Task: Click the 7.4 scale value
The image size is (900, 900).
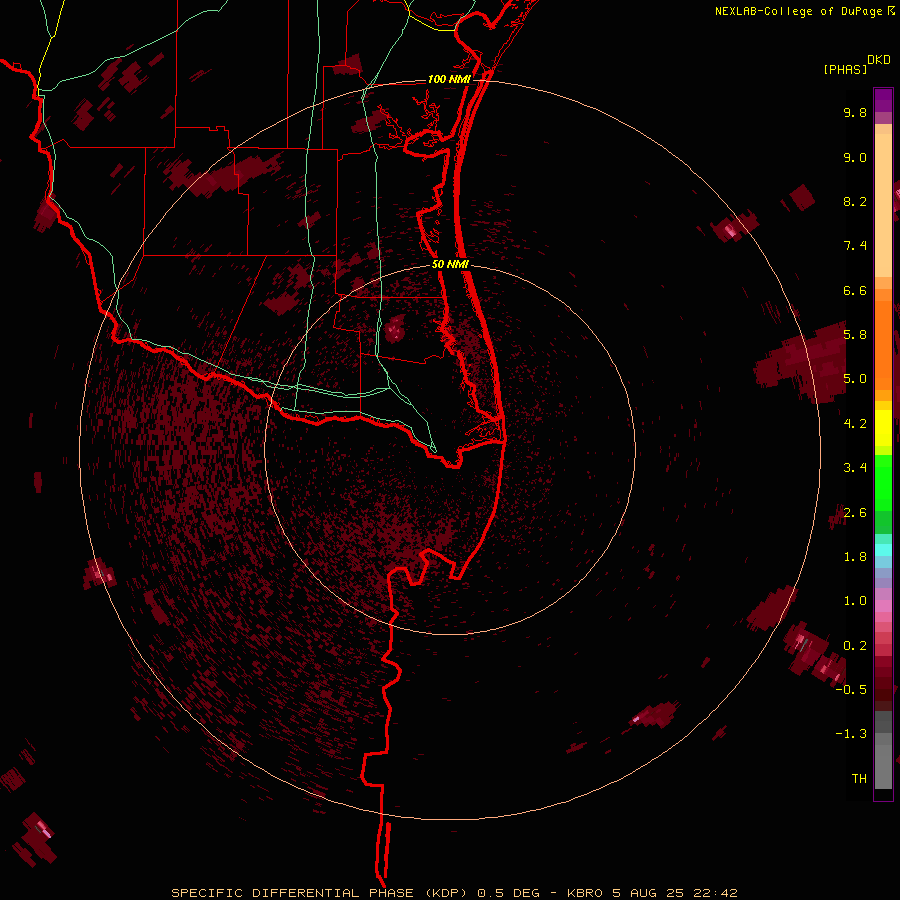Action: [x=855, y=246]
